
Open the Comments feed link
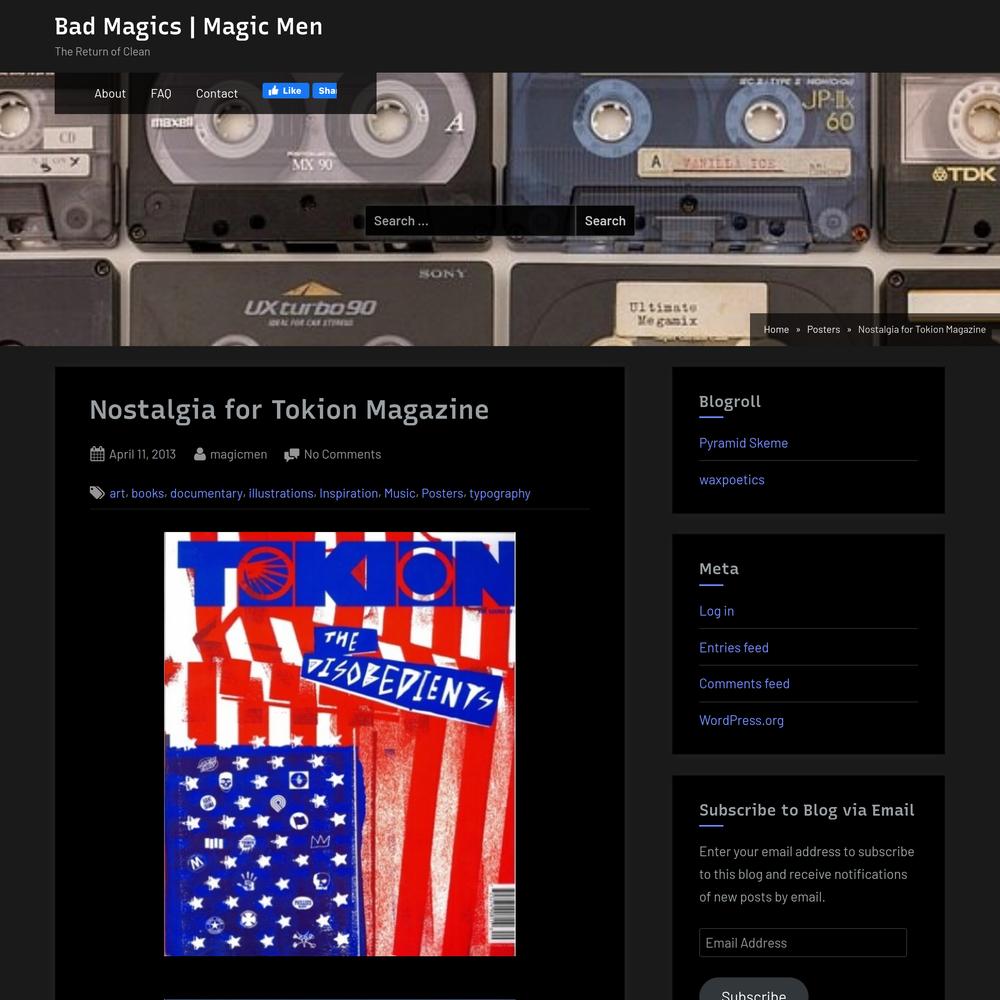(744, 684)
